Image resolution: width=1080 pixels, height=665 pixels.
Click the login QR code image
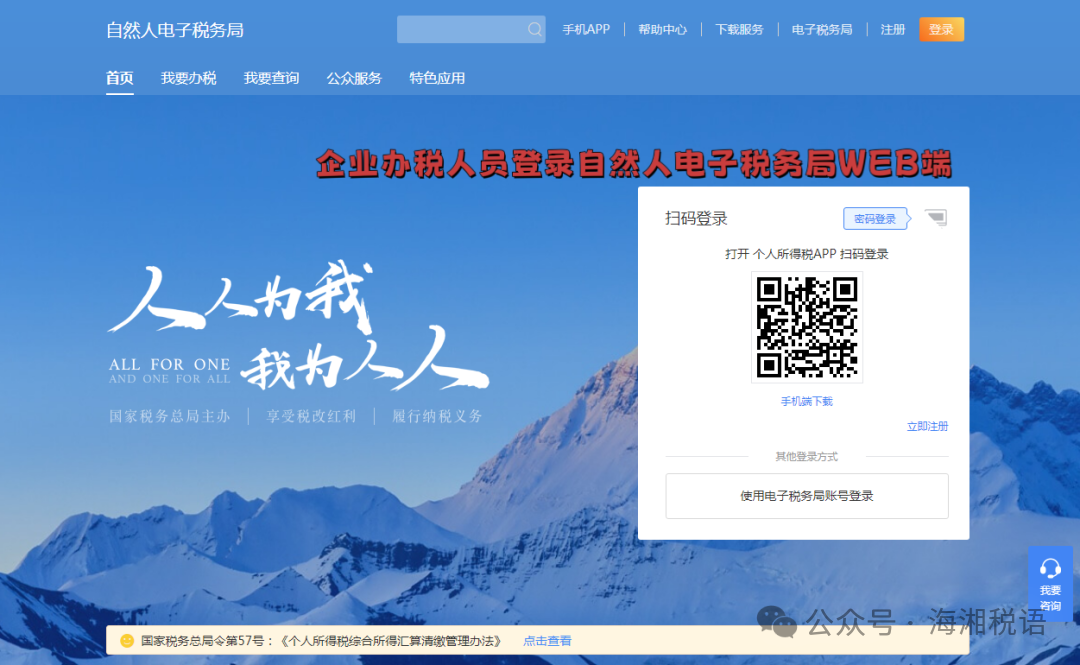pos(806,327)
